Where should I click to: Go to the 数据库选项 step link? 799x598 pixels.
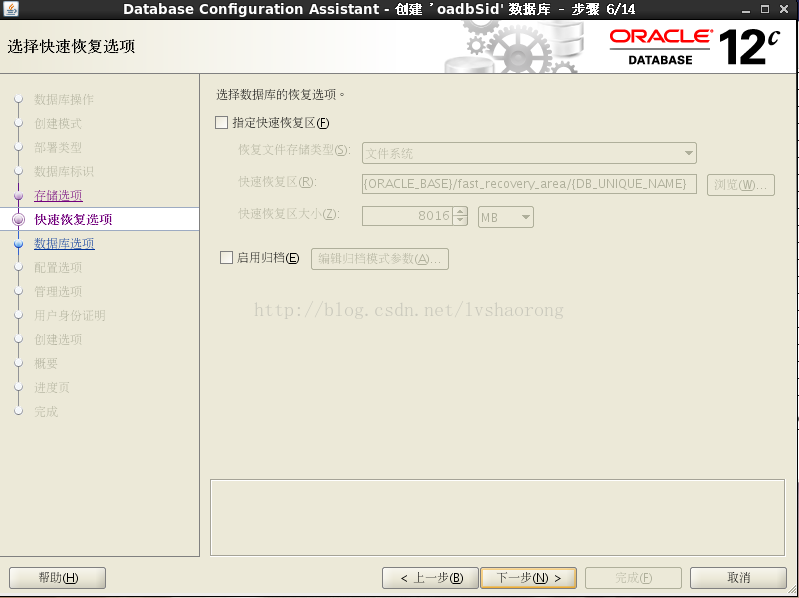coord(64,243)
